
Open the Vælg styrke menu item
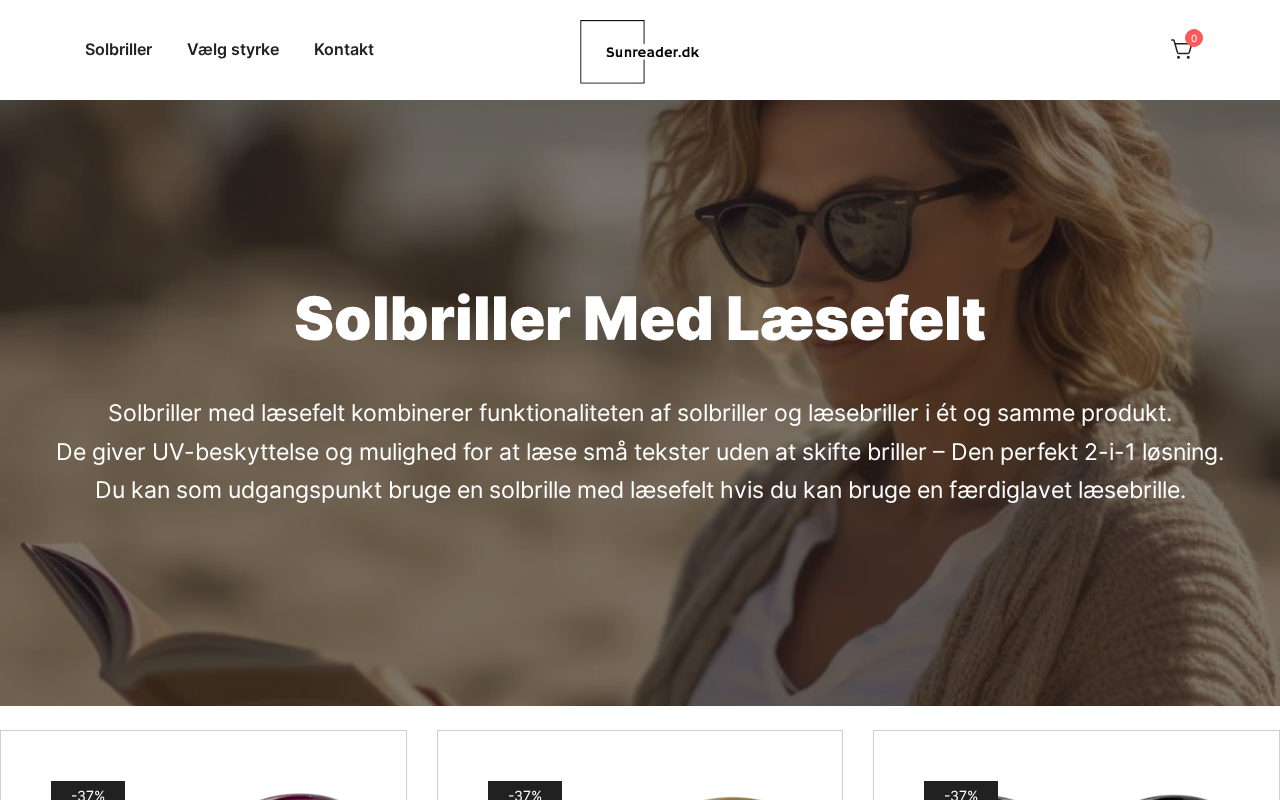pyautogui.click(x=233, y=49)
